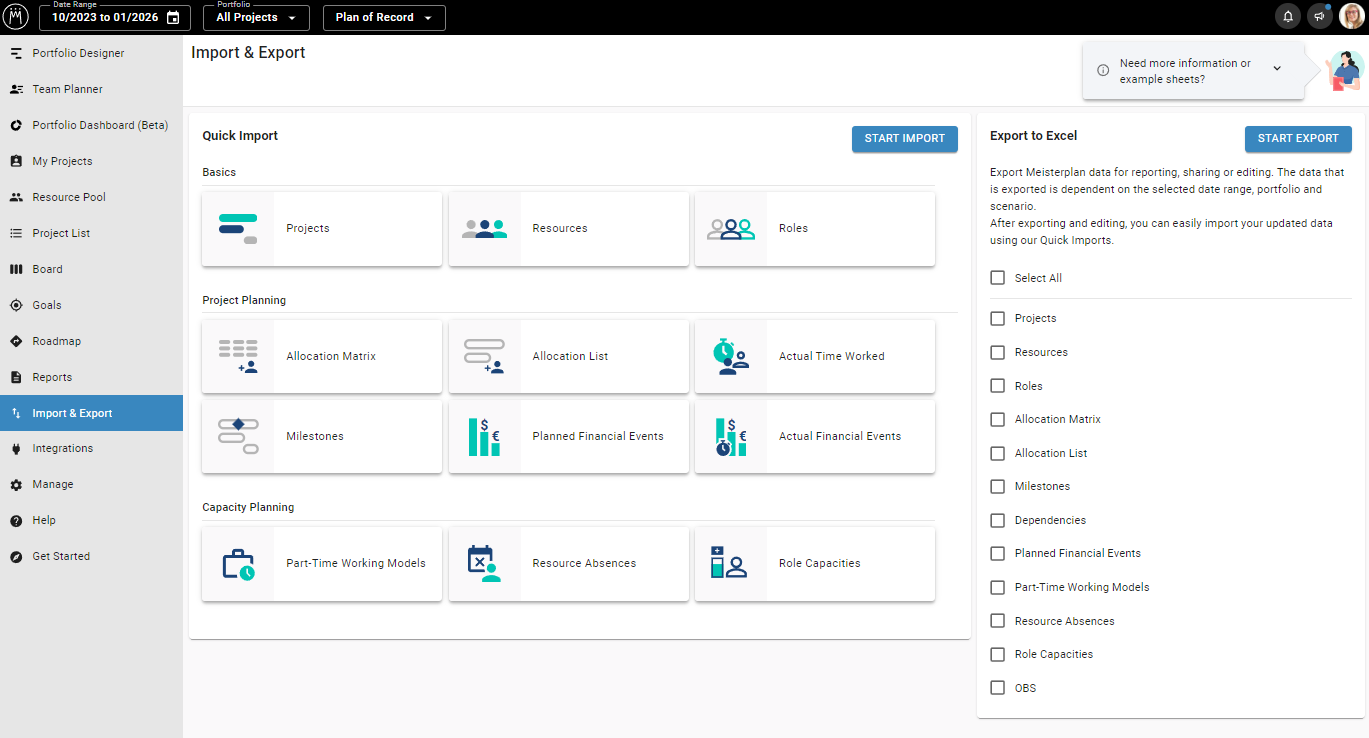Click the Help question mark icon
This screenshot has width=1369, height=738.
[x=16, y=520]
